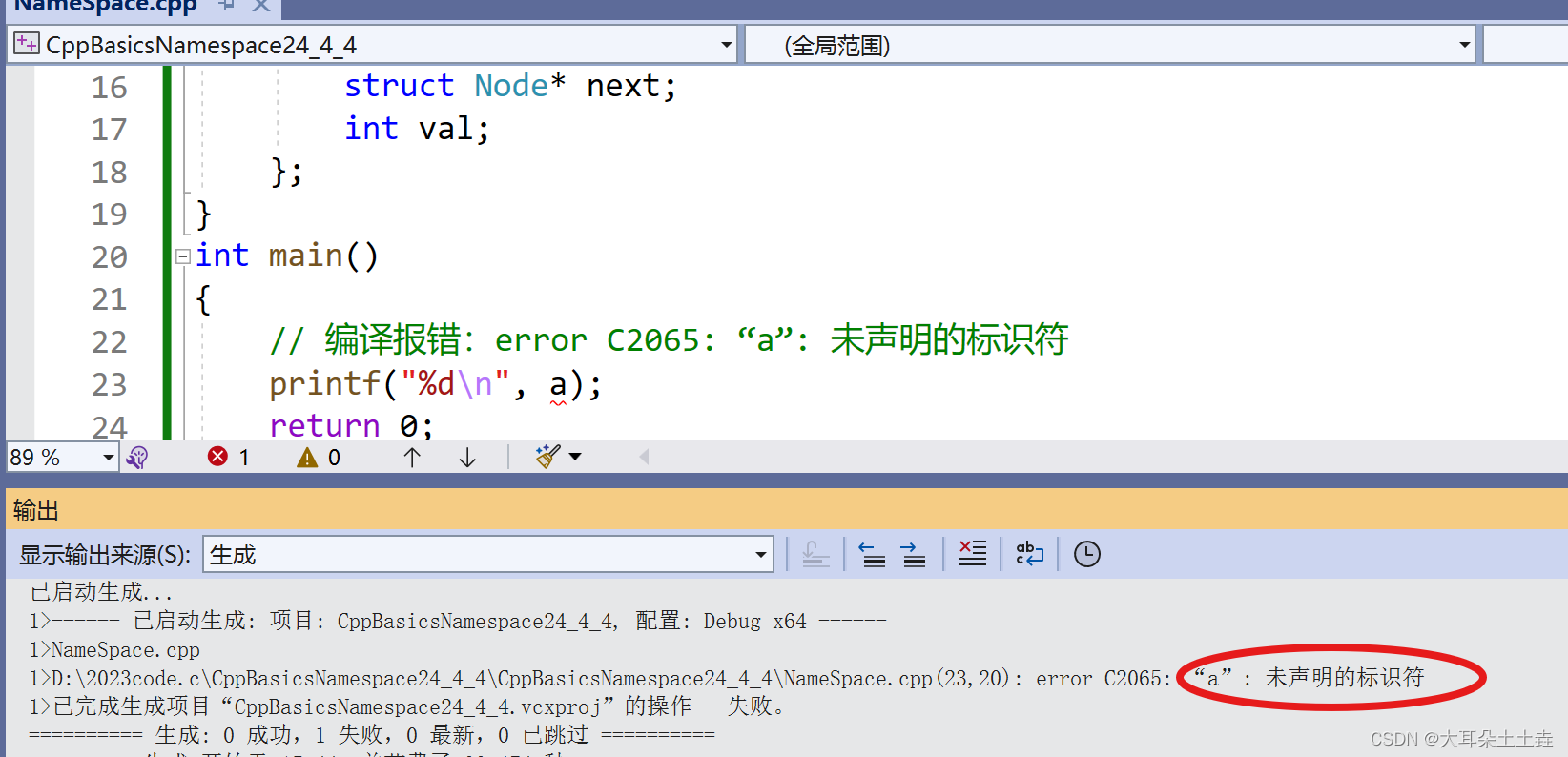This screenshot has width=1568, height=757.
Task: Click the 已完成生成项目 失败 output line
Action: pyautogui.click(x=408, y=706)
